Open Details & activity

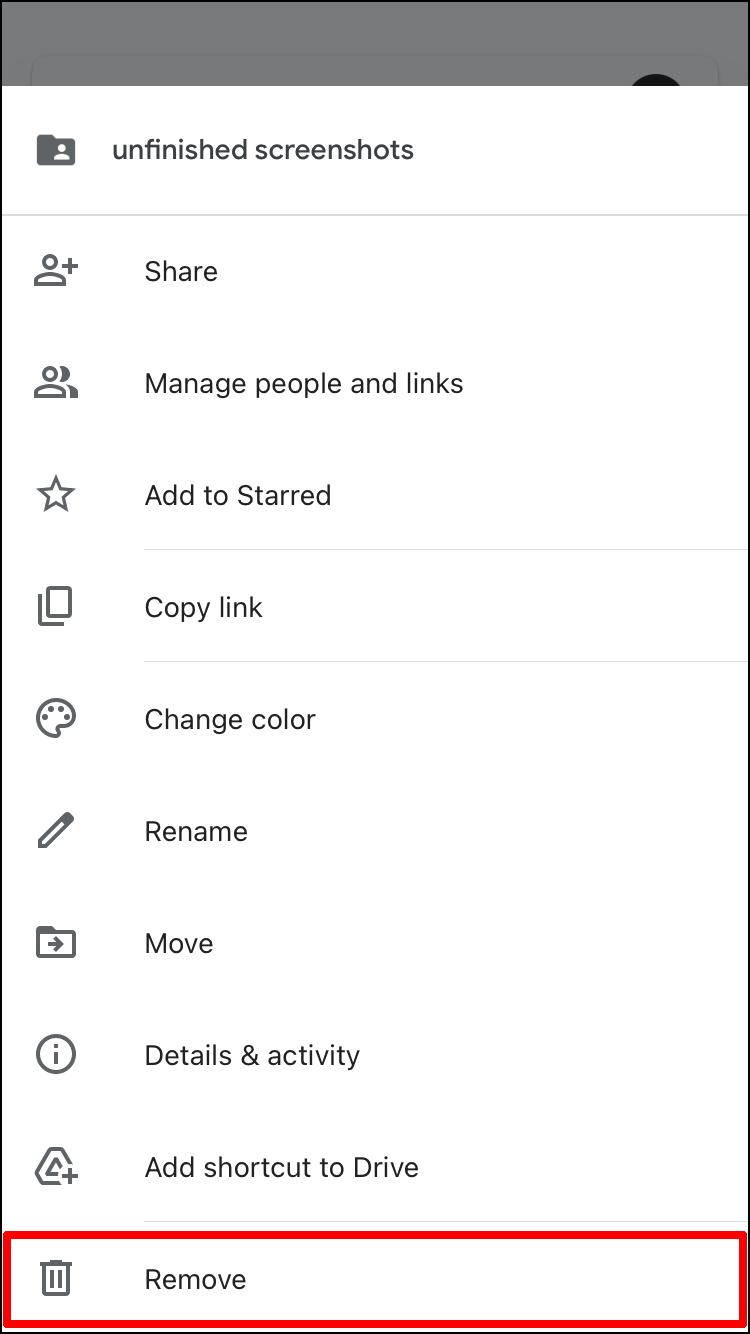pos(252,1055)
